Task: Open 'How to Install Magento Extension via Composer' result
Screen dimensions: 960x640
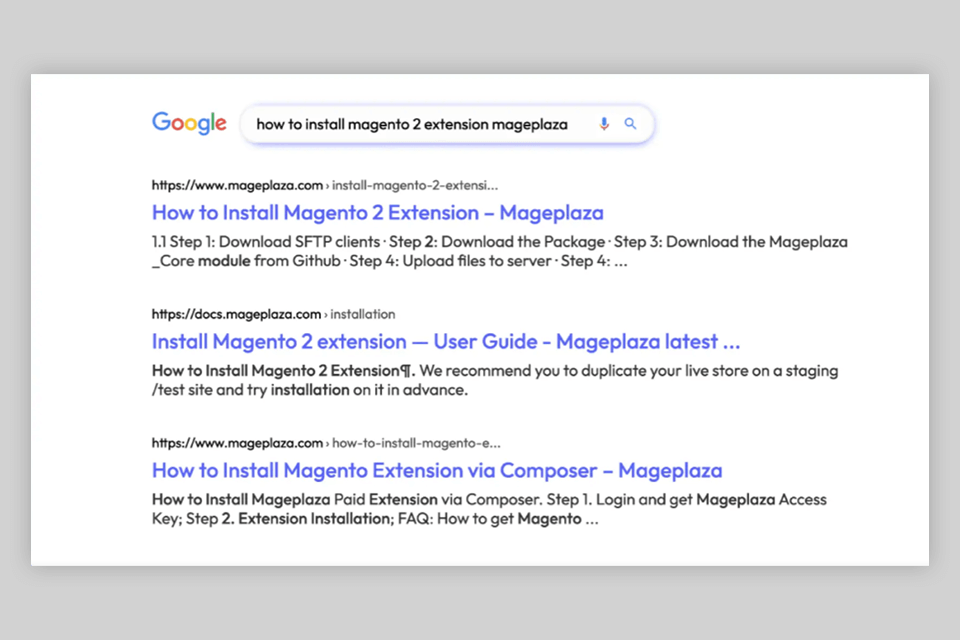Action: [437, 470]
